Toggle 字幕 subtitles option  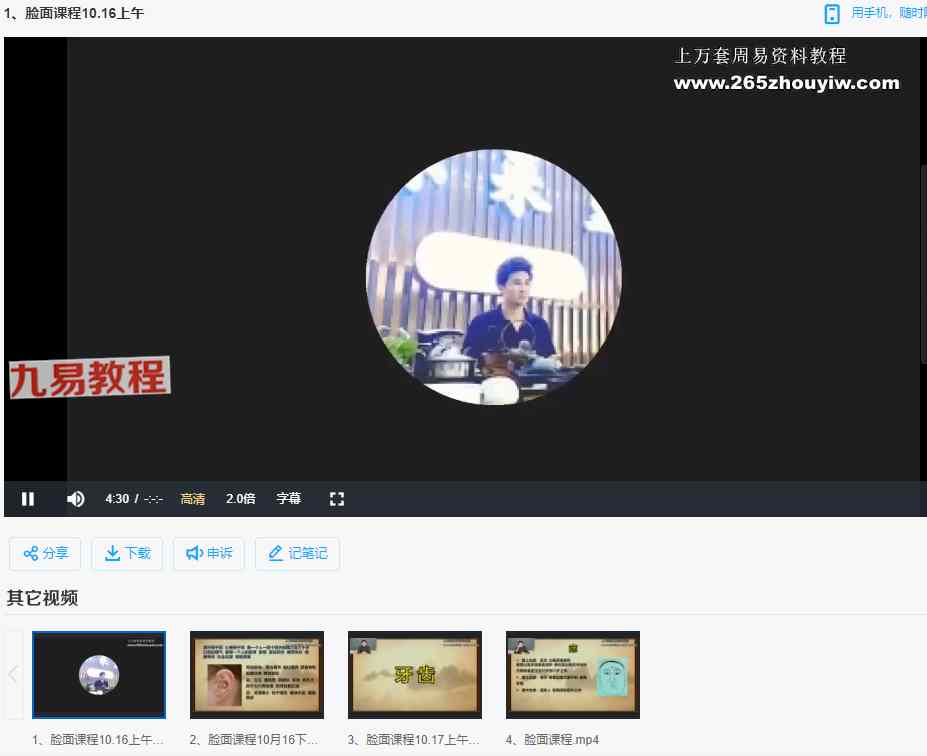point(289,499)
